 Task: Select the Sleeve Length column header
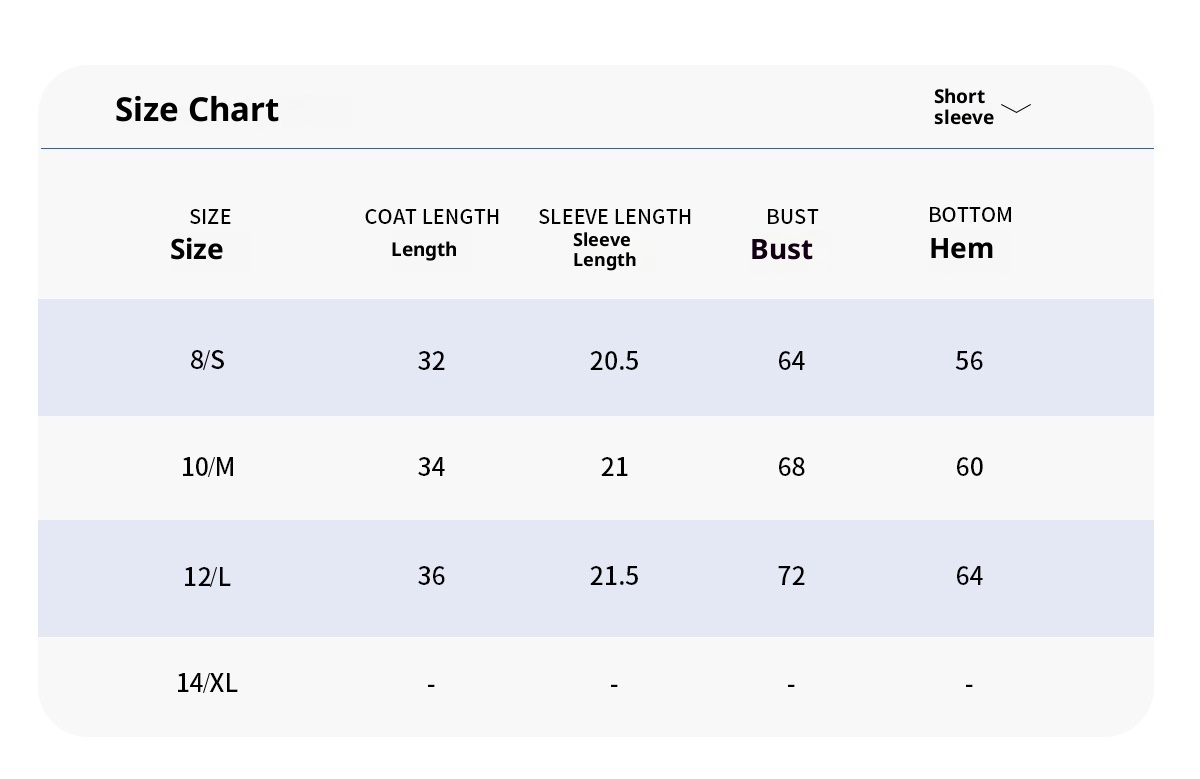tap(614, 236)
